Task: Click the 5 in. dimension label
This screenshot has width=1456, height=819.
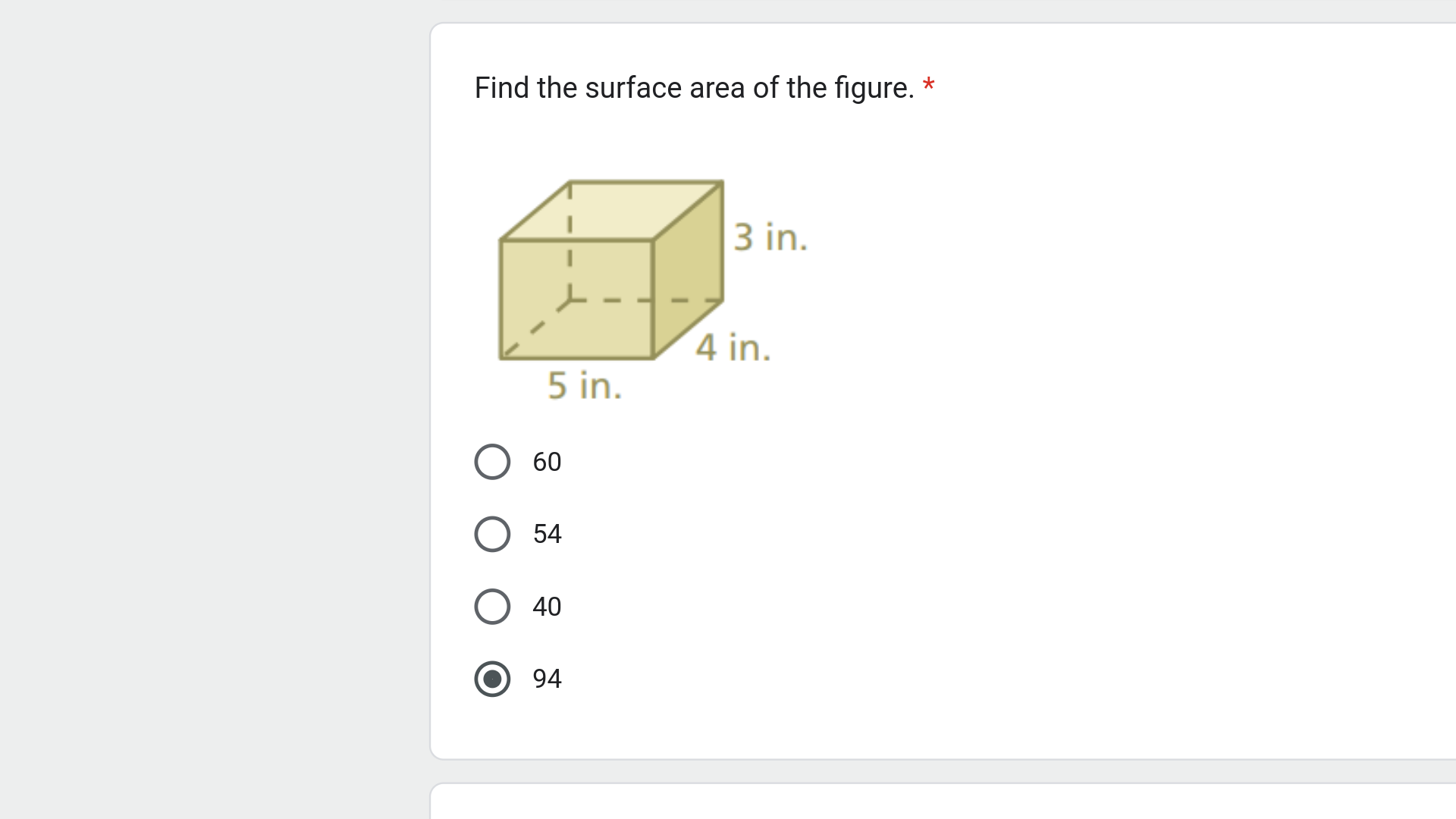Action: click(x=584, y=385)
